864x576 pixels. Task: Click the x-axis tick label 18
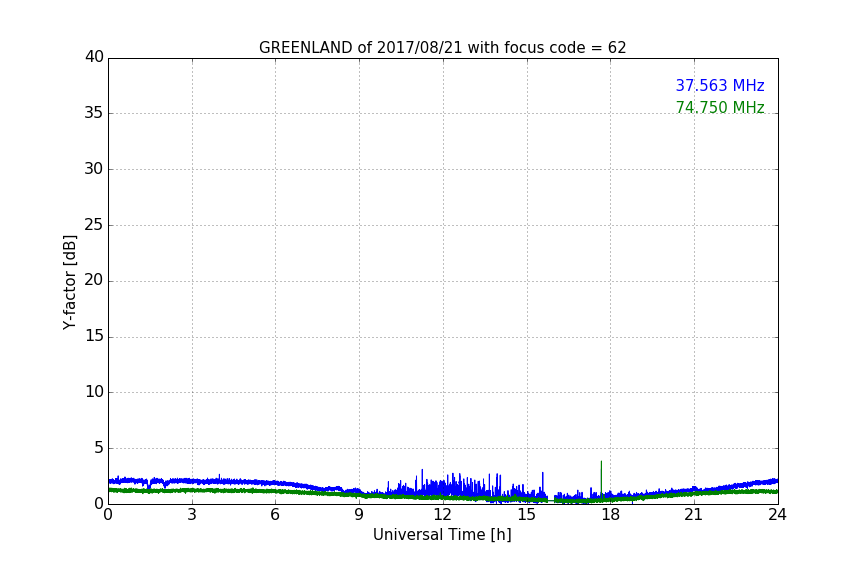pyautogui.click(x=611, y=515)
